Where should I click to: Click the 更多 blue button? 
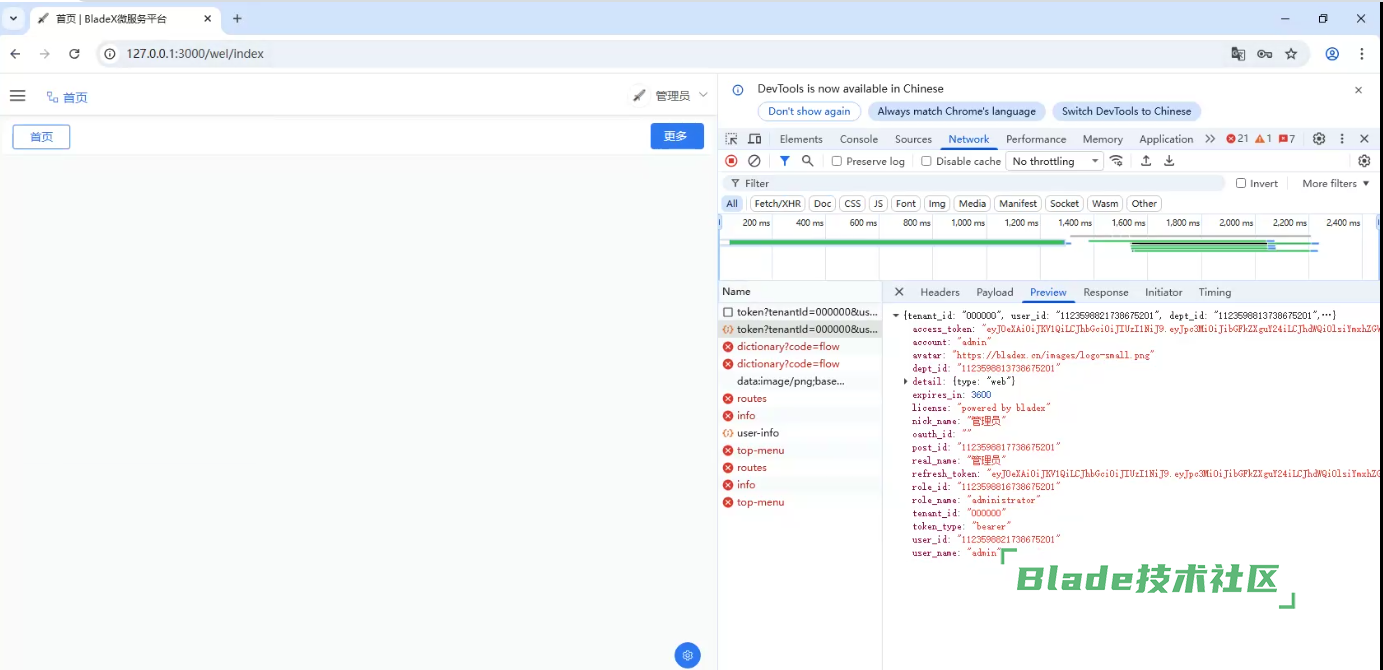click(677, 136)
